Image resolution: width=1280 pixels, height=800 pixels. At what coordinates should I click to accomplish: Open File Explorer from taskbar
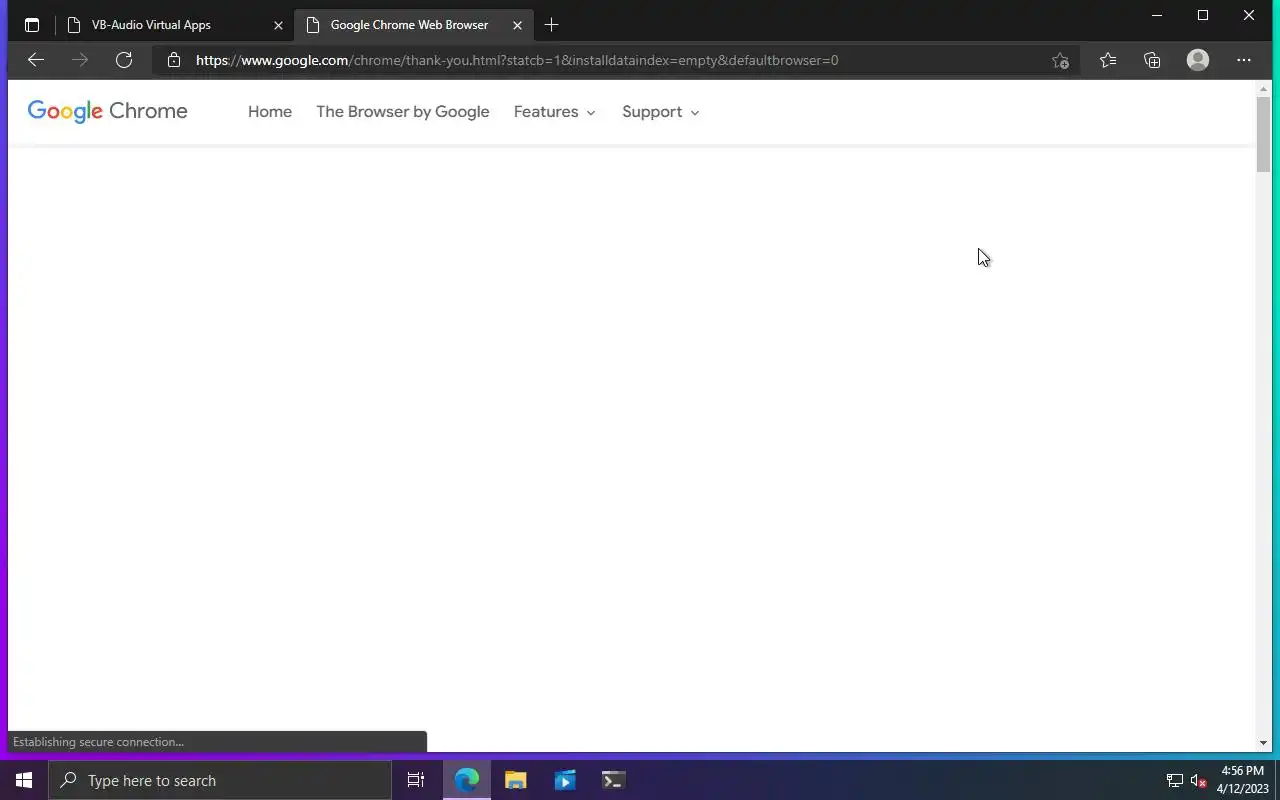516,780
